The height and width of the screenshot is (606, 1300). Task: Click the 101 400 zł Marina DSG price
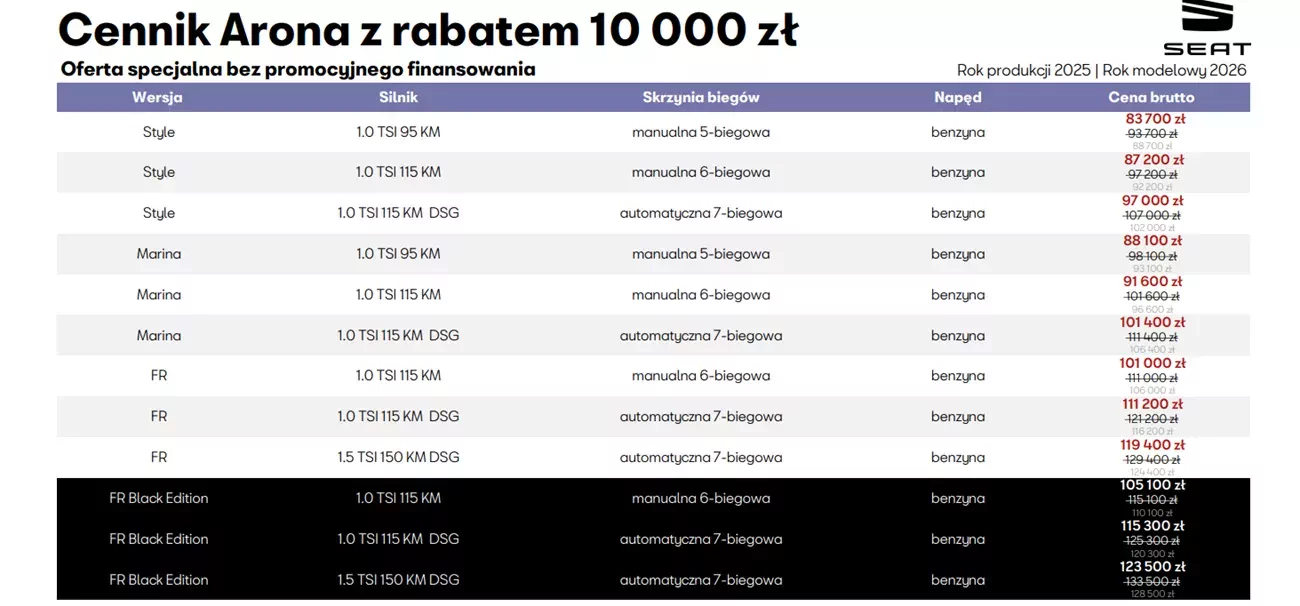[x=1152, y=323]
